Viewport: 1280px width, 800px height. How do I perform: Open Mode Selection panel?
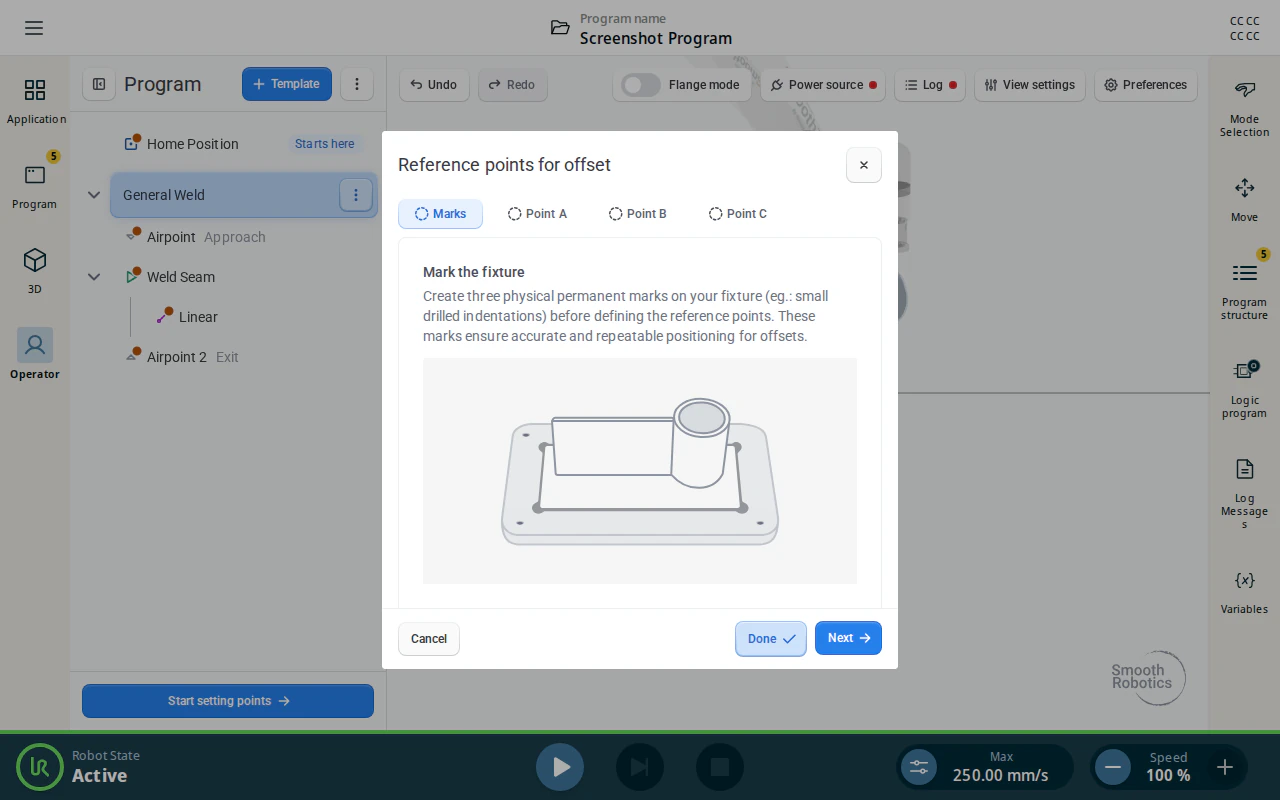tap(1244, 109)
